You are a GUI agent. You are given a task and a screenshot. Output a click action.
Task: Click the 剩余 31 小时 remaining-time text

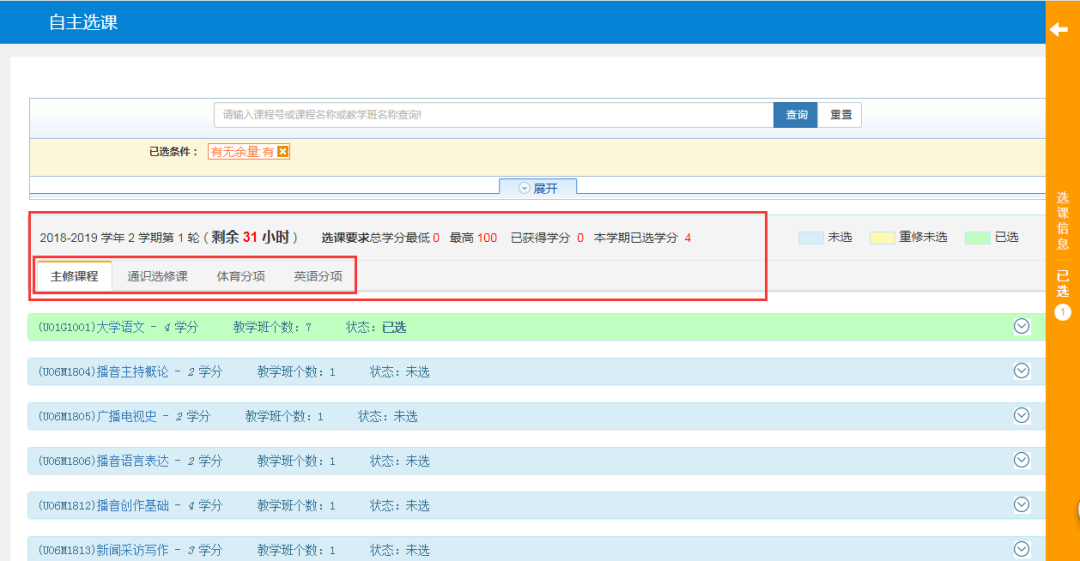[250, 237]
